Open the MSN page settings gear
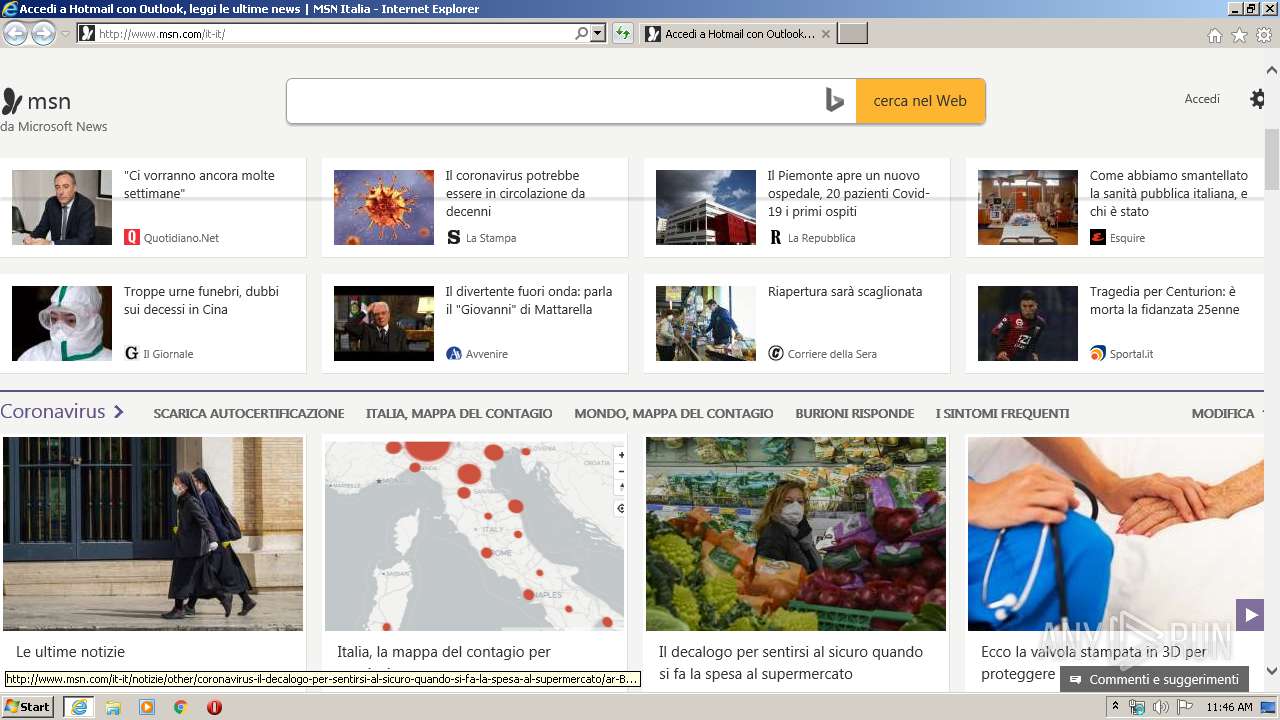This screenshot has width=1280, height=720. 1258,99
